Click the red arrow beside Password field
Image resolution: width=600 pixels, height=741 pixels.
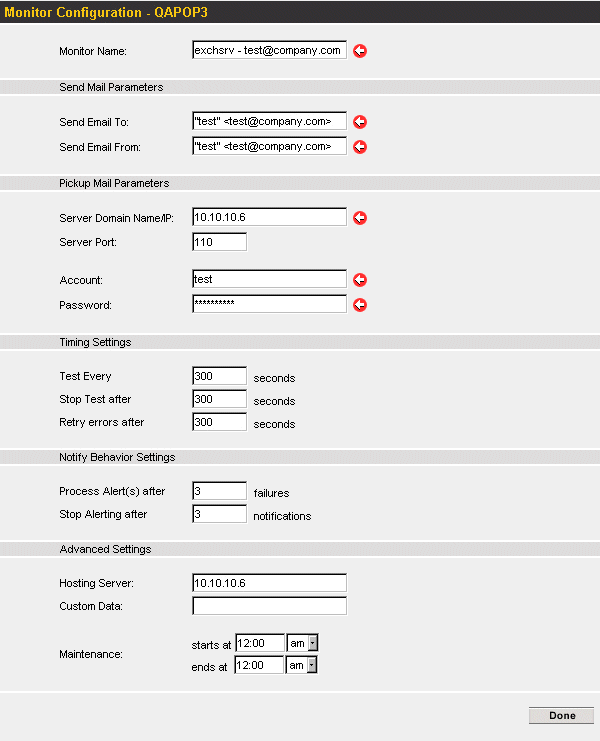[x=360, y=305]
